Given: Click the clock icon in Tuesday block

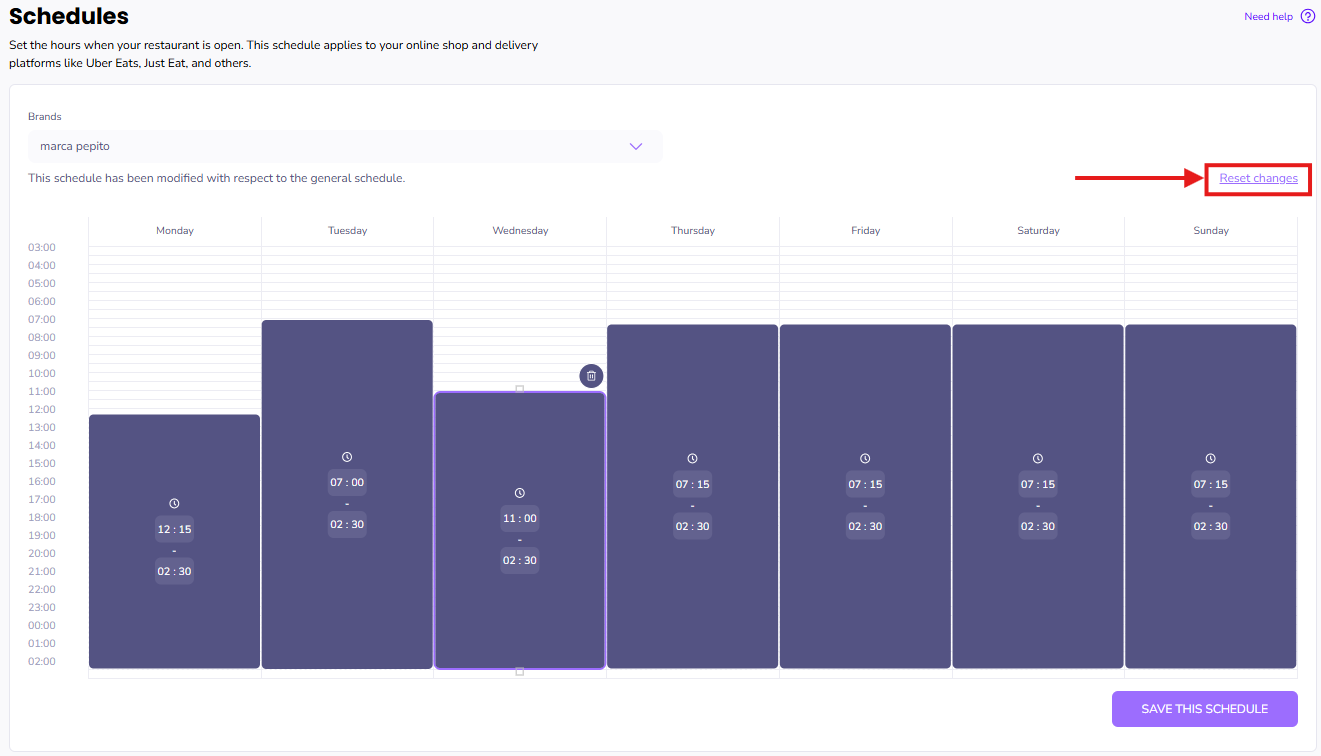Looking at the screenshot, I should [347, 456].
